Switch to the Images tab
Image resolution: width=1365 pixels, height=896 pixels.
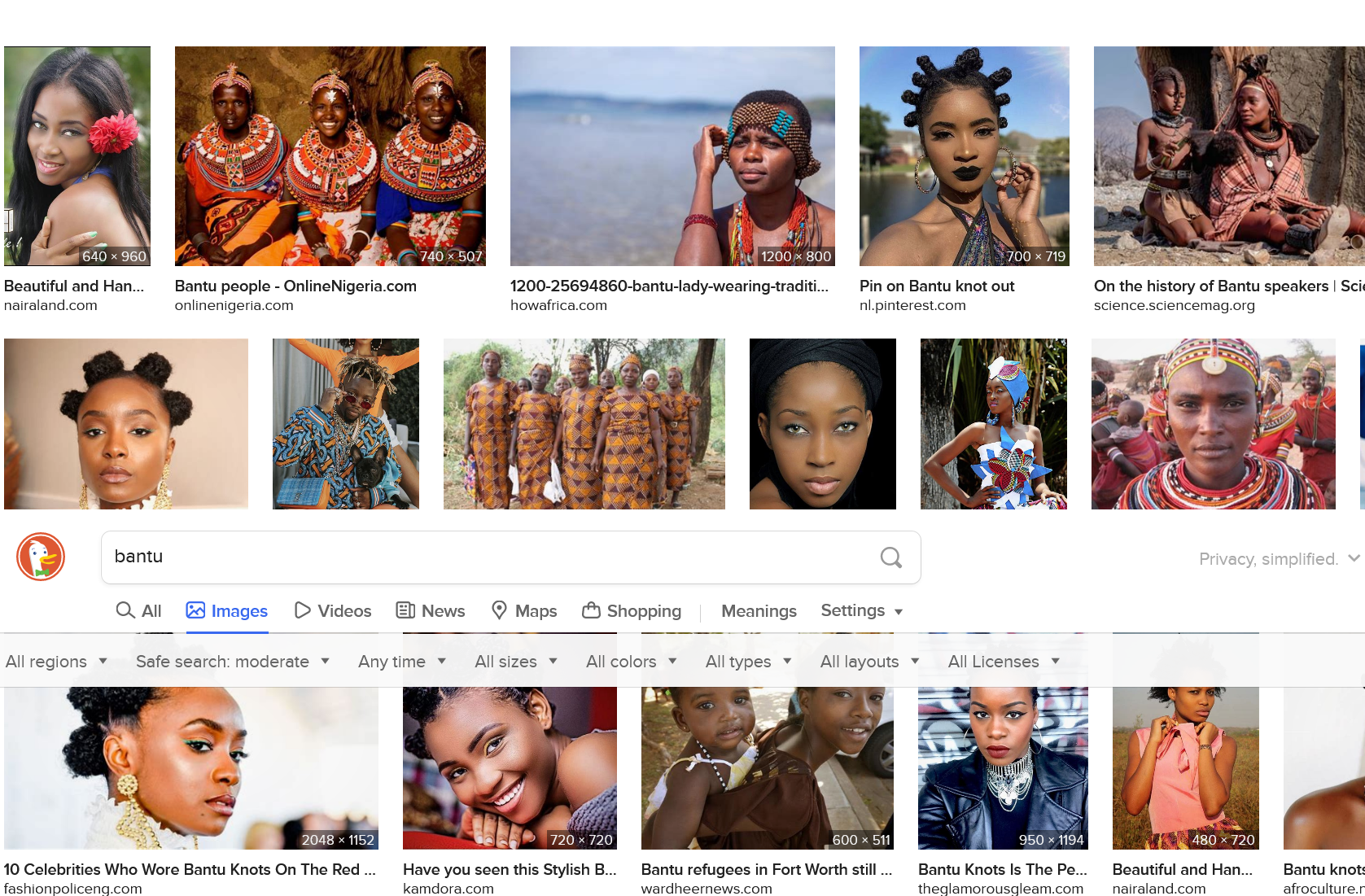227,610
